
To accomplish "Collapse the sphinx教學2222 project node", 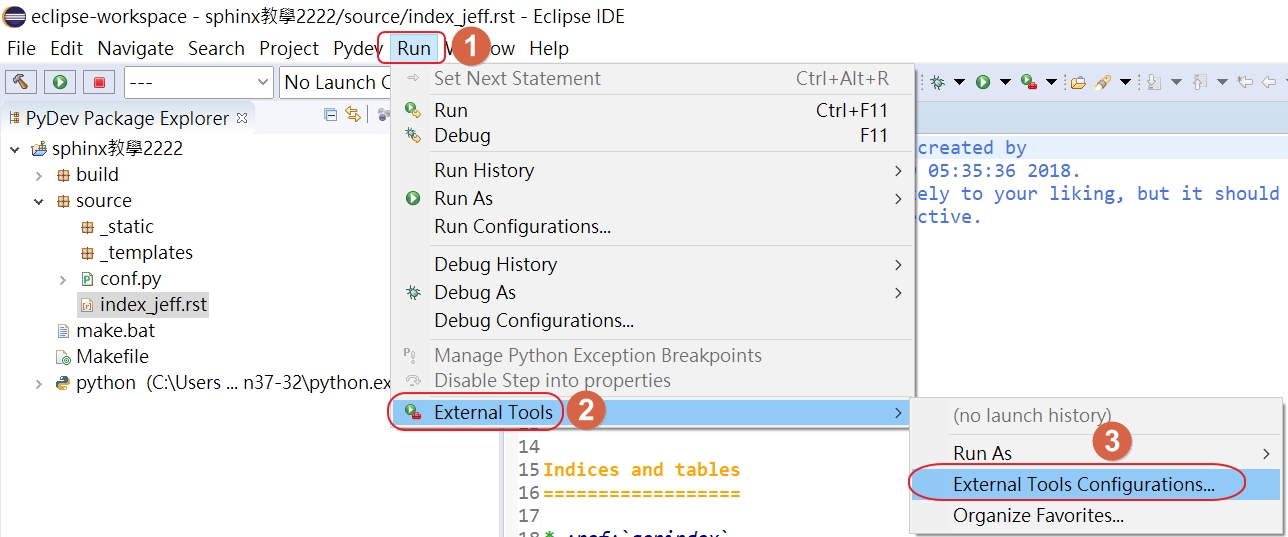I will (15, 149).
